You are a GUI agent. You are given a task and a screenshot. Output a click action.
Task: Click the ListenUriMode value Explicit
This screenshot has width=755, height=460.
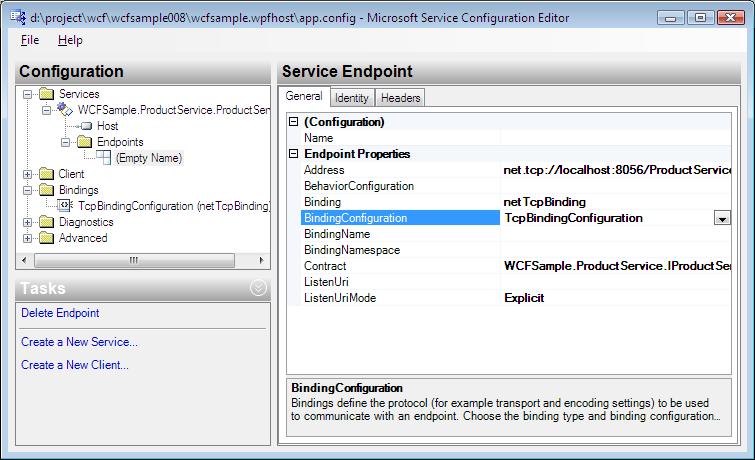[524, 298]
